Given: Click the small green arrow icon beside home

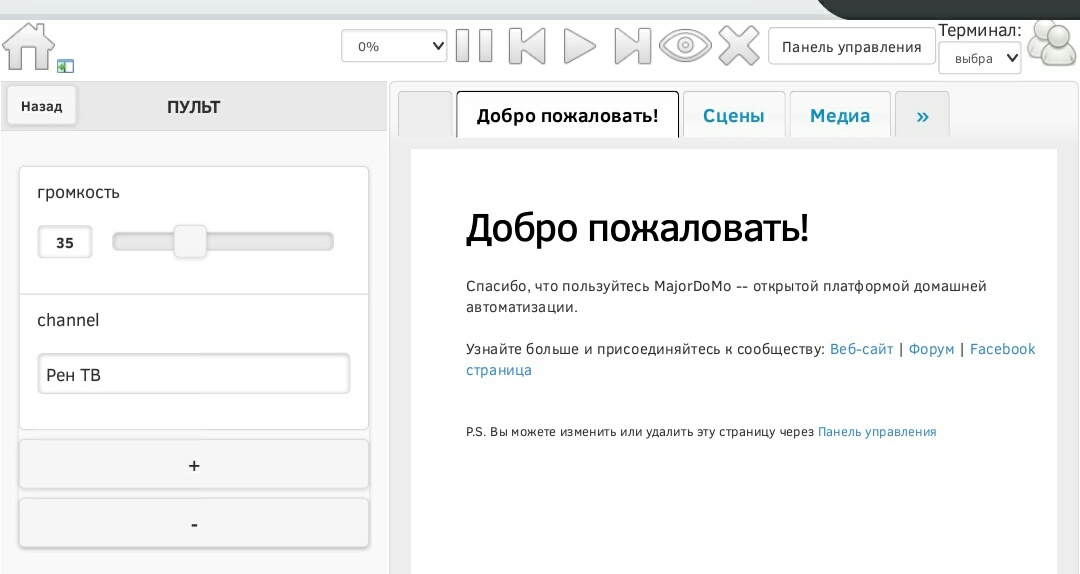Looking at the screenshot, I should (66, 66).
